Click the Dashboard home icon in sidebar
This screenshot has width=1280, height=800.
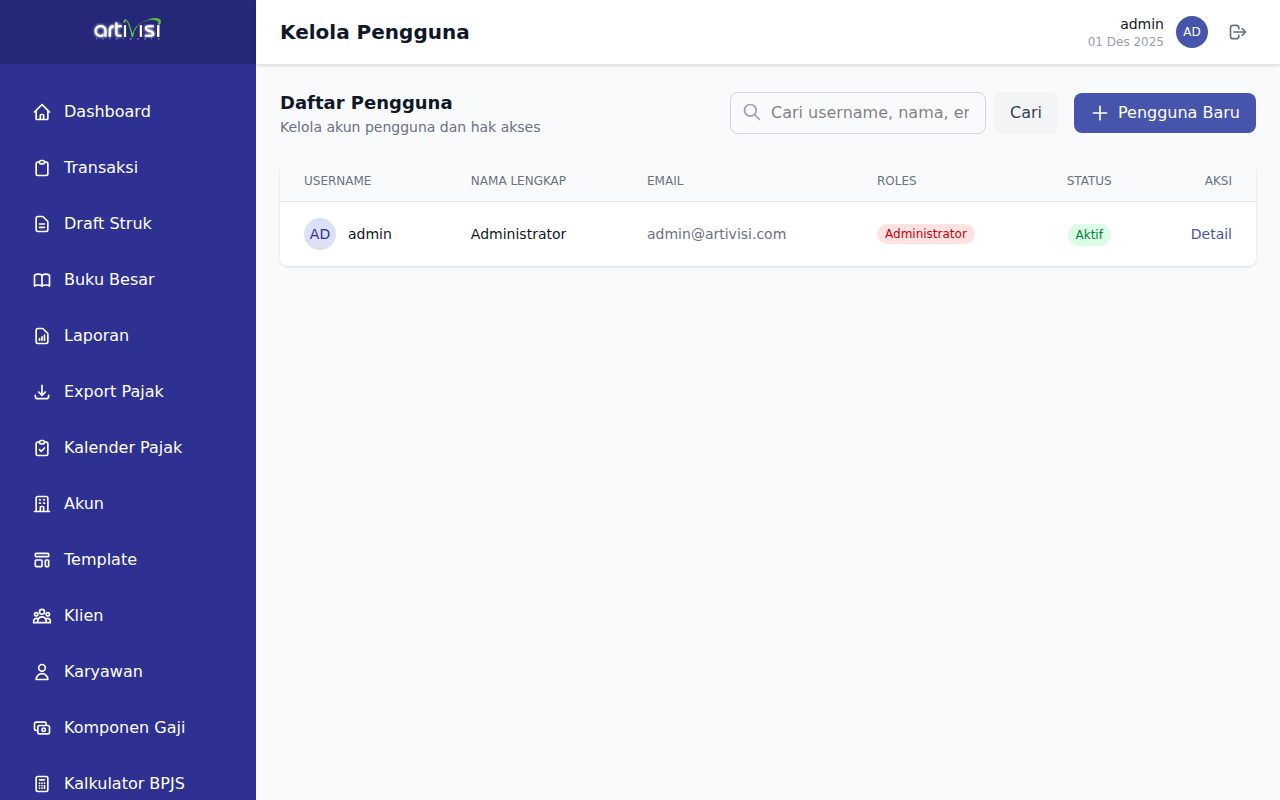pyautogui.click(x=42, y=112)
